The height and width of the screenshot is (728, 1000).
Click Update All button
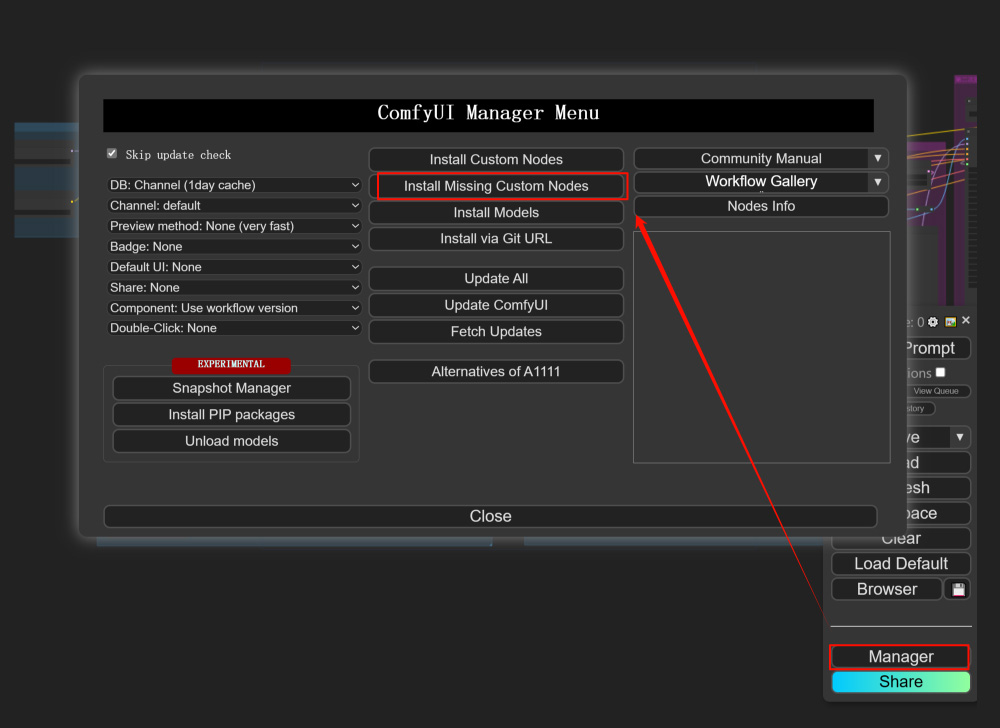[496, 279]
